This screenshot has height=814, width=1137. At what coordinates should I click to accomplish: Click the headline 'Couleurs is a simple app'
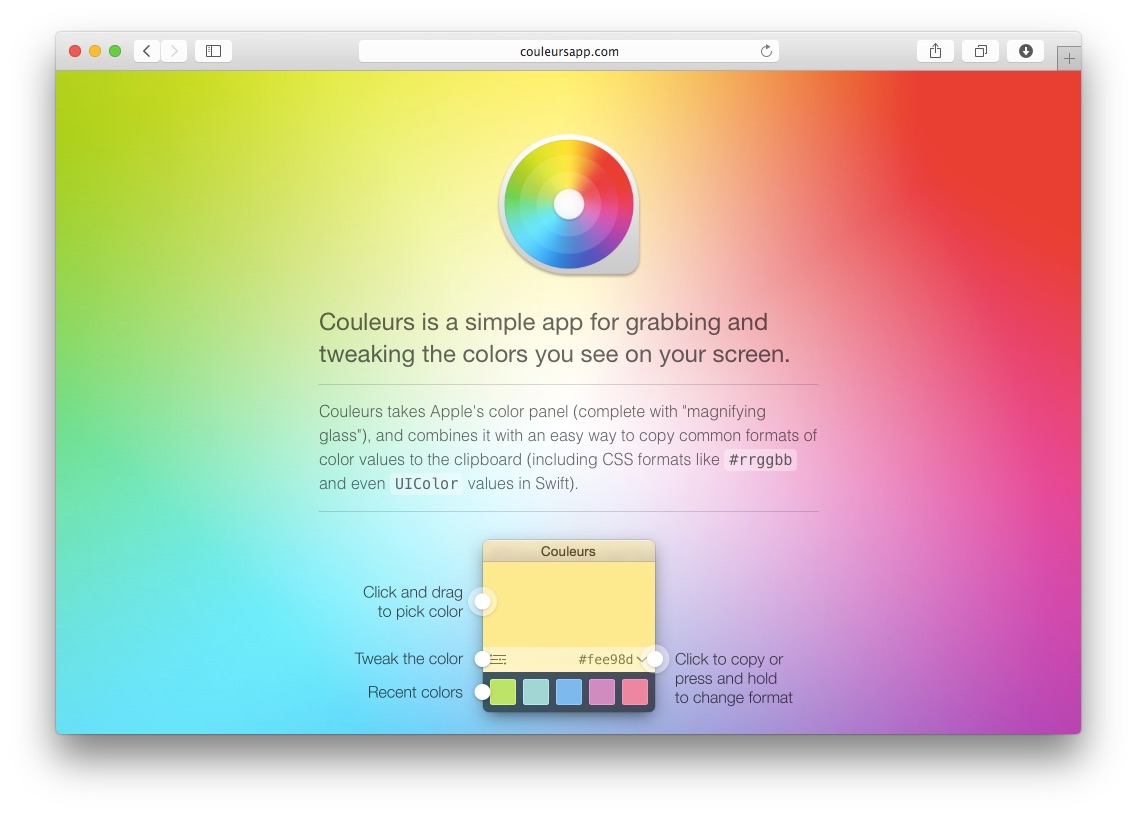[x=554, y=338]
